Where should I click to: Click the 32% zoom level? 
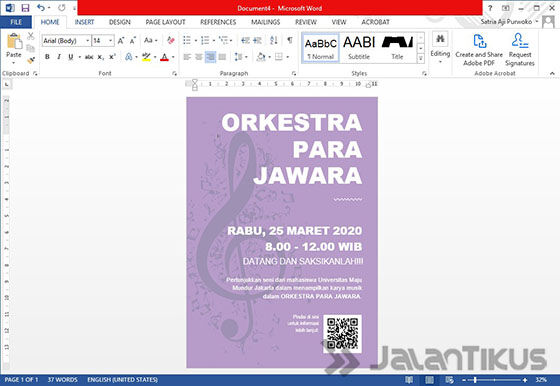click(x=541, y=380)
